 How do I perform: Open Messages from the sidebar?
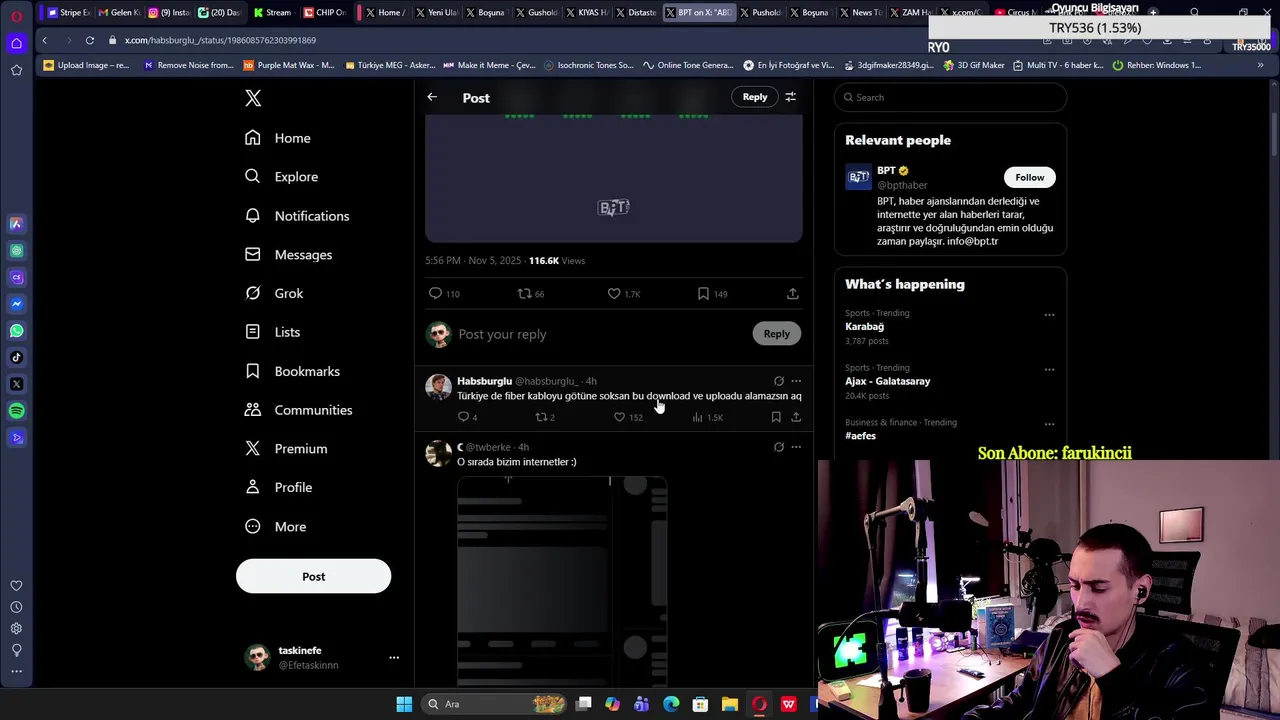click(289, 255)
